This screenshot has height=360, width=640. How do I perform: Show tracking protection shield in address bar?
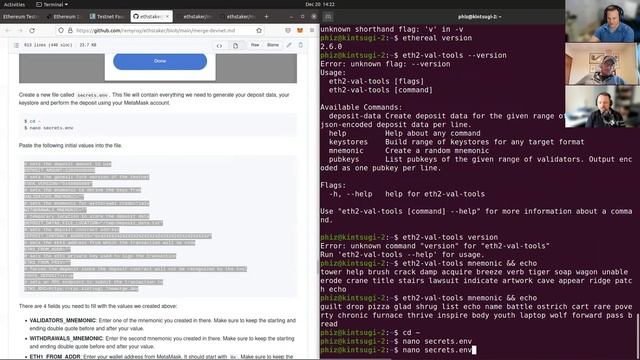[x=61, y=31]
